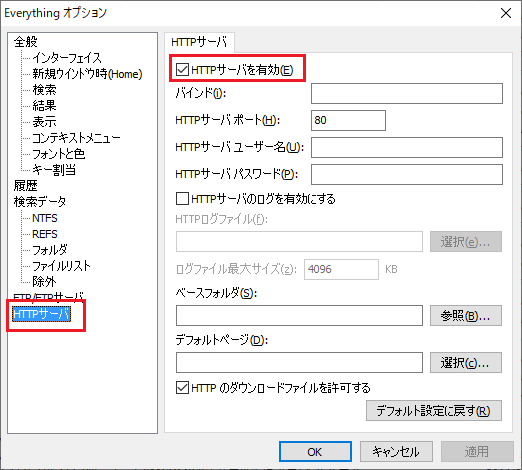
Task: Select コンテキストメニュー tree item
Action: point(76,138)
